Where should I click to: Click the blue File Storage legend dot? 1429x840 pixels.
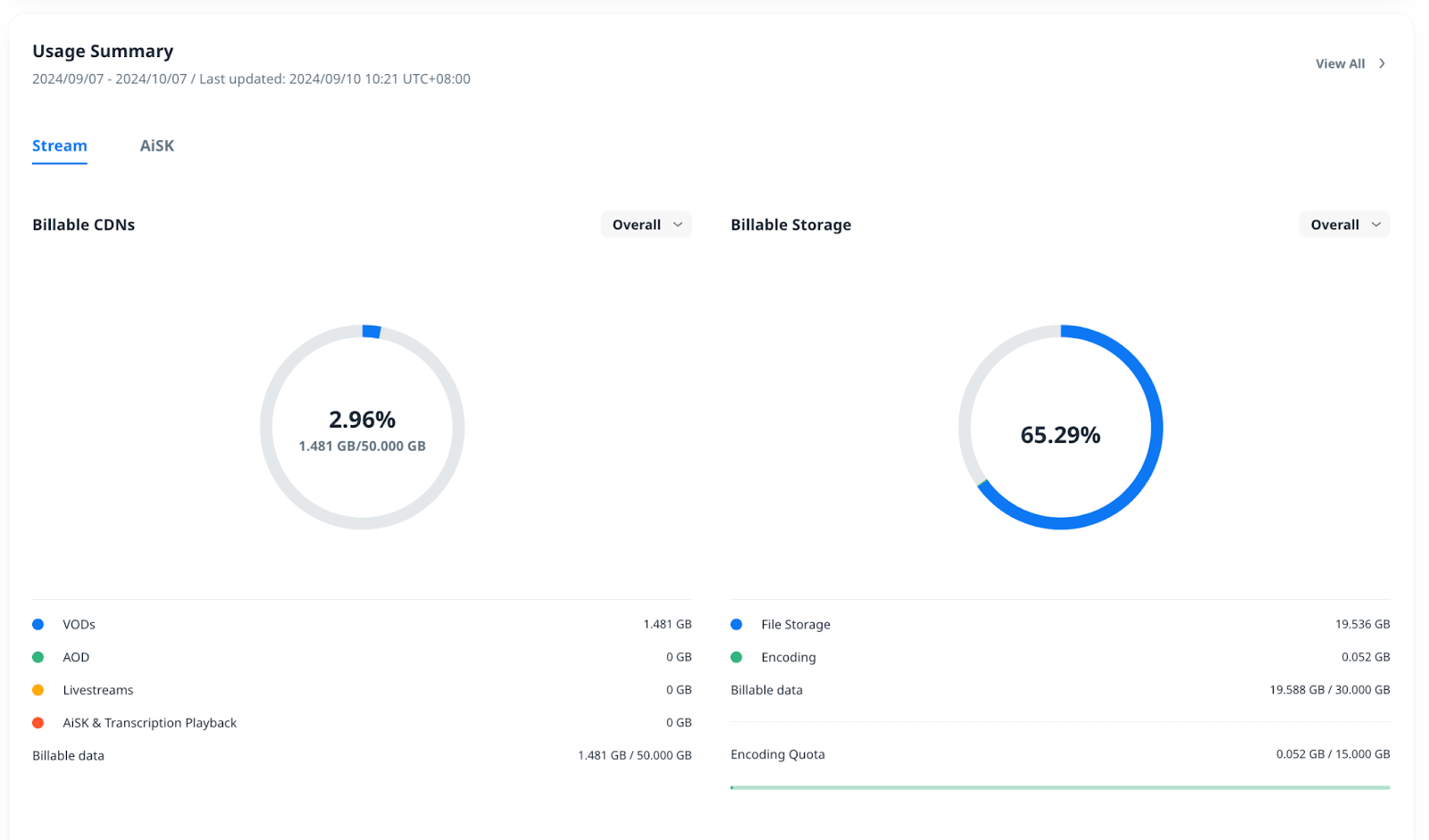pyautogui.click(x=737, y=625)
